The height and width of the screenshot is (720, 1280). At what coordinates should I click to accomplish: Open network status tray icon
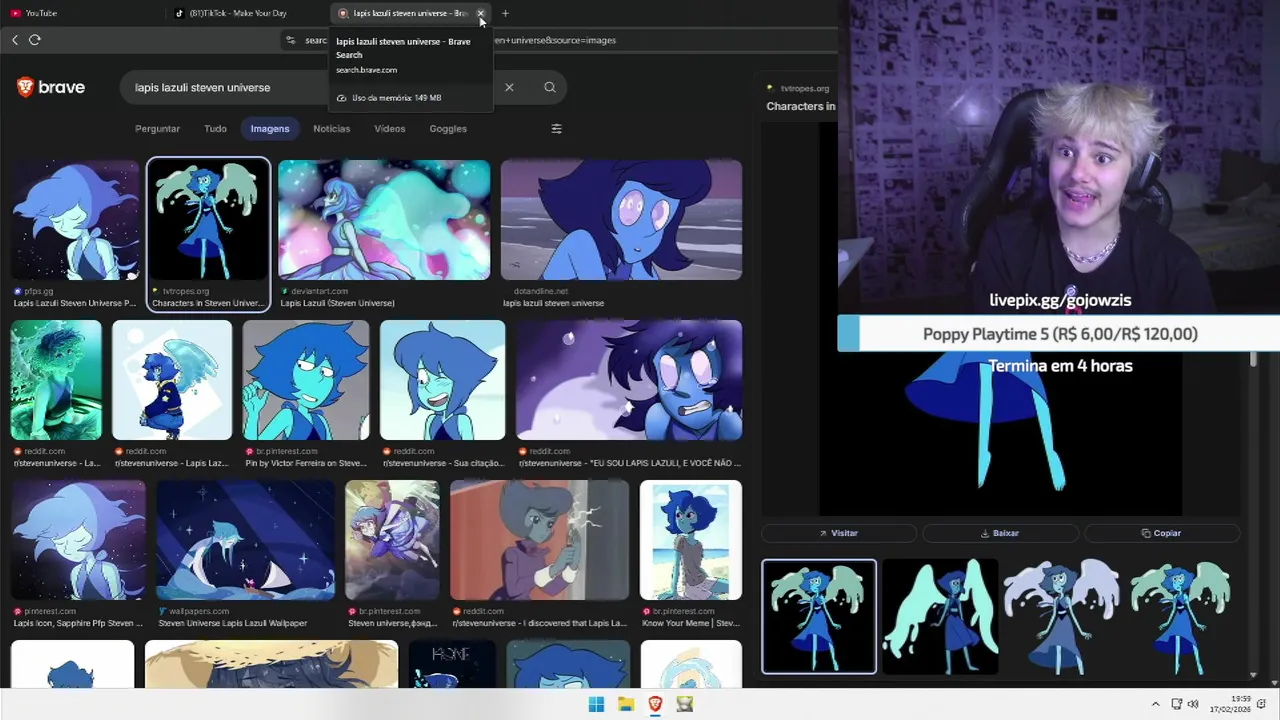[1177, 704]
